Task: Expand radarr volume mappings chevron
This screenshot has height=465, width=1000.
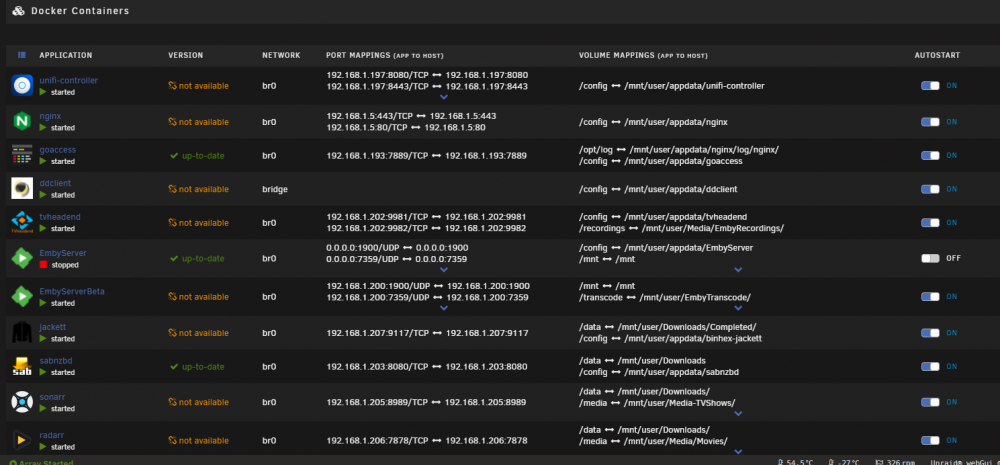Action: pyautogui.click(x=738, y=452)
